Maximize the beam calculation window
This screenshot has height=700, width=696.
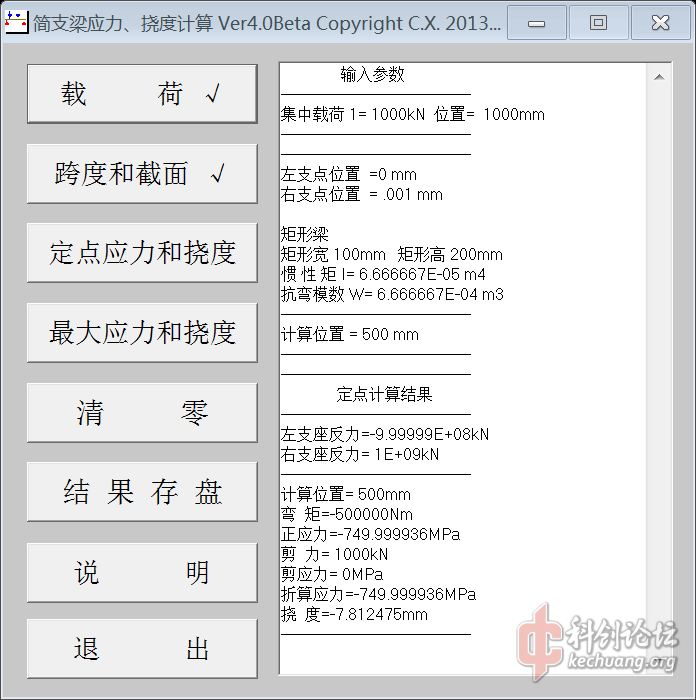click(598, 23)
